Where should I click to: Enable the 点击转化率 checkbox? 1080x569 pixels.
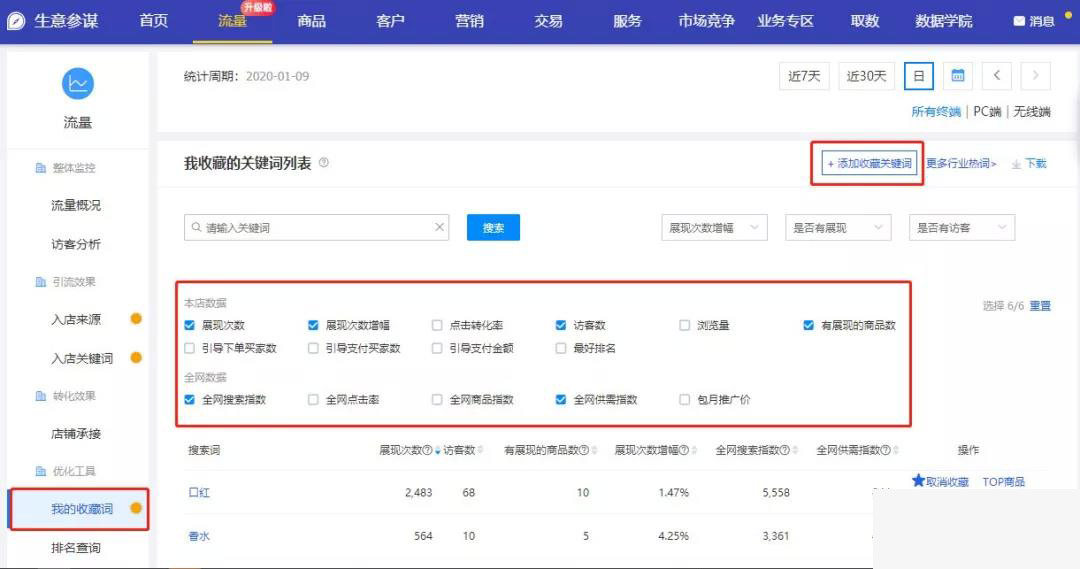437,325
